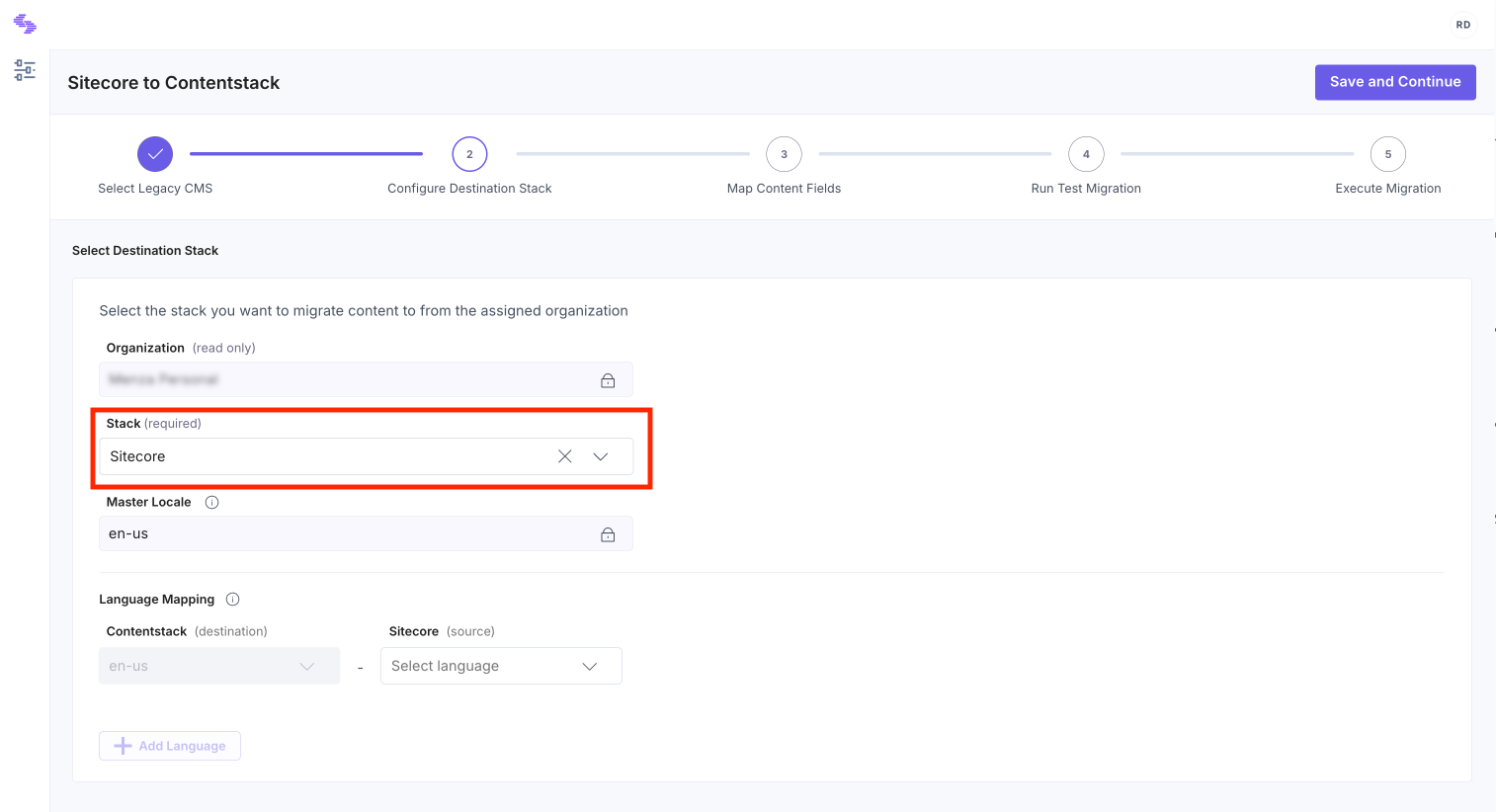
Task: Click the Contentstack logo icon
Action: [x=25, y=24]
